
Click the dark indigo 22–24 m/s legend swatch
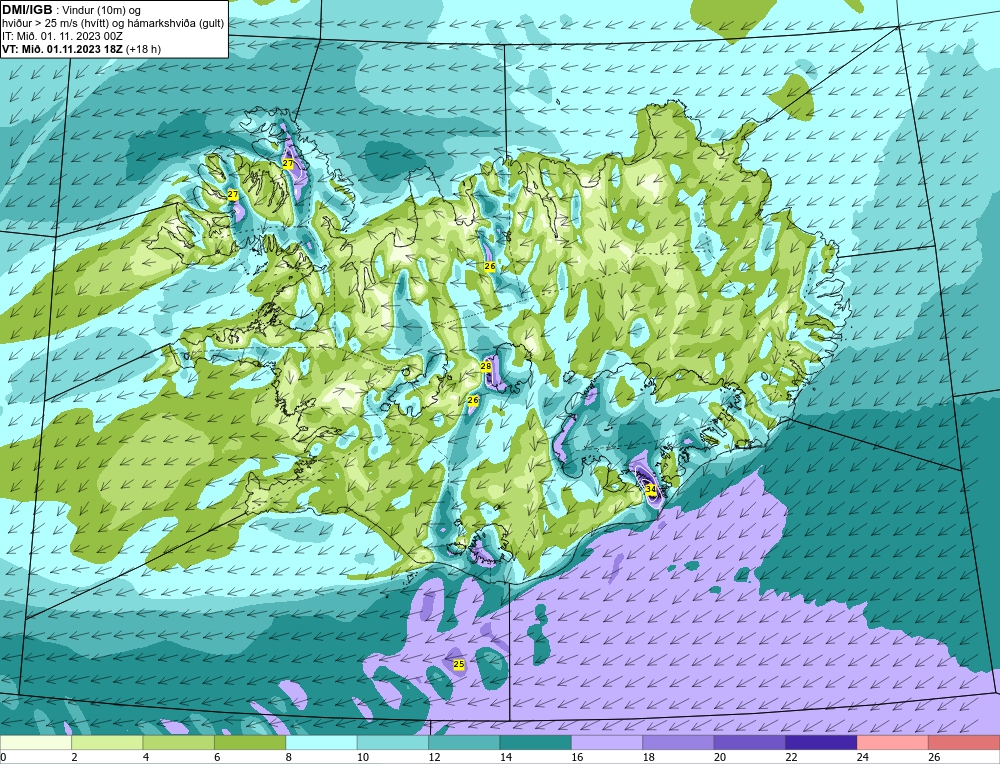[x=821, y=743]
